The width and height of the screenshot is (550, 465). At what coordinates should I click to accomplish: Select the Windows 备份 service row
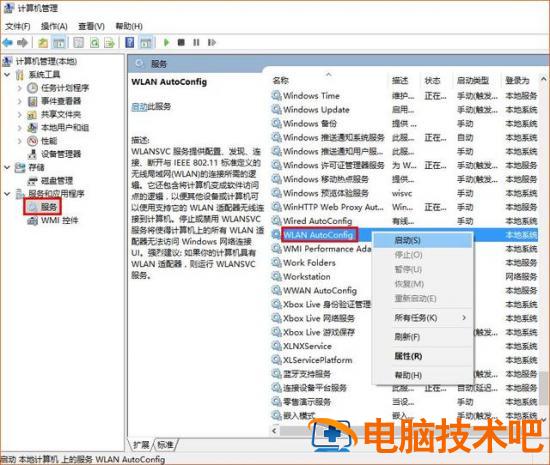pyautogui.click(x=404, y=123)
